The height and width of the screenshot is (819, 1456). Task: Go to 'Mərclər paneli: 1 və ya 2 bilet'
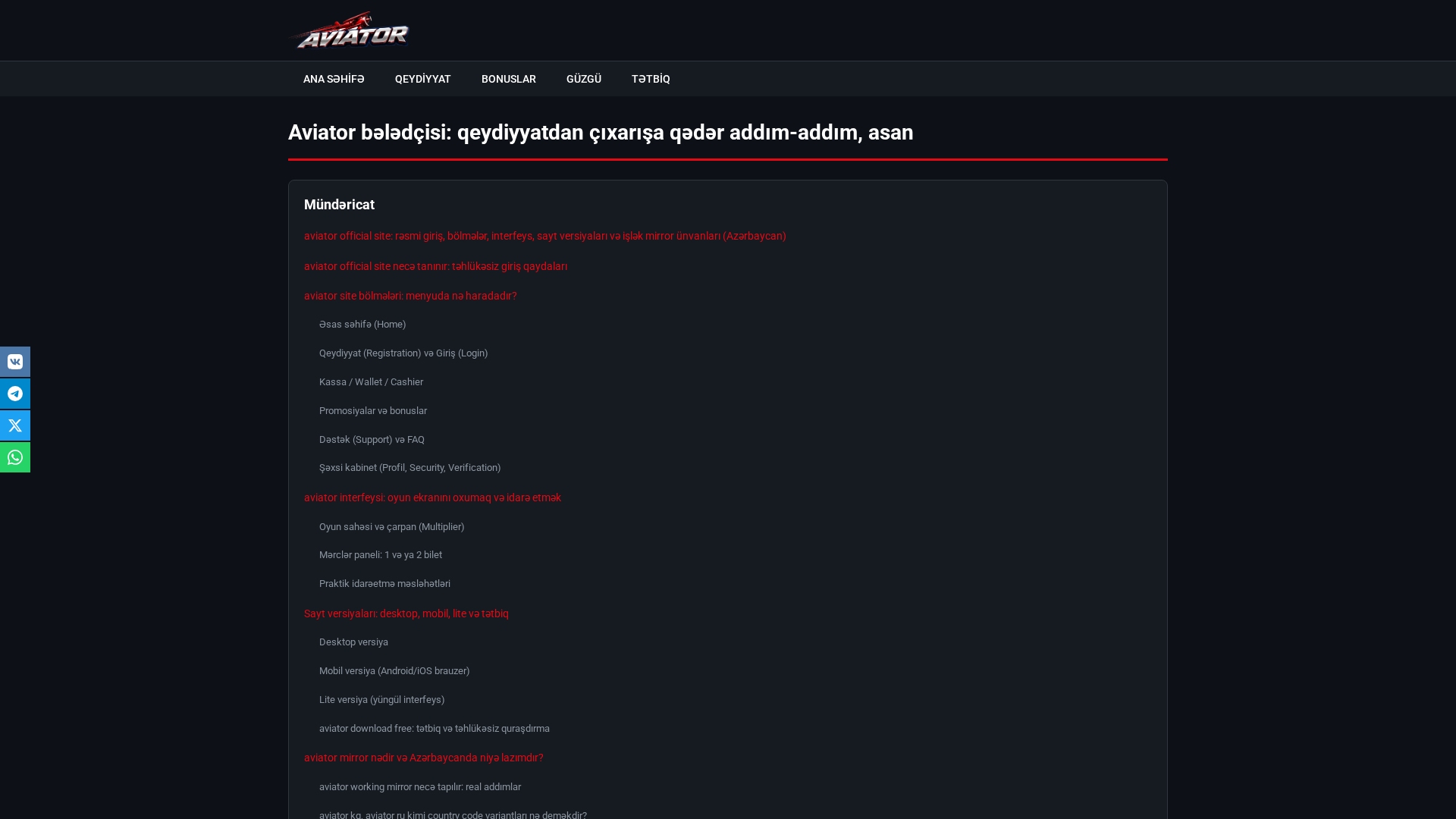coord(381,555)
